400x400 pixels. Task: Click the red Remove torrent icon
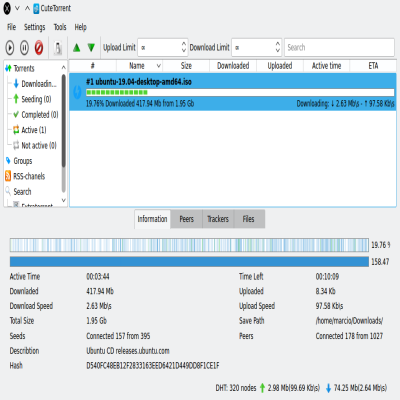click(x=39, y=48)
